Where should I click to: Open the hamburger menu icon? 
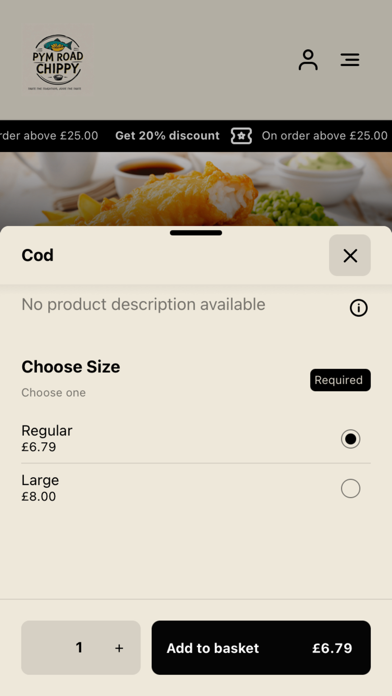(x=350, y=60)
